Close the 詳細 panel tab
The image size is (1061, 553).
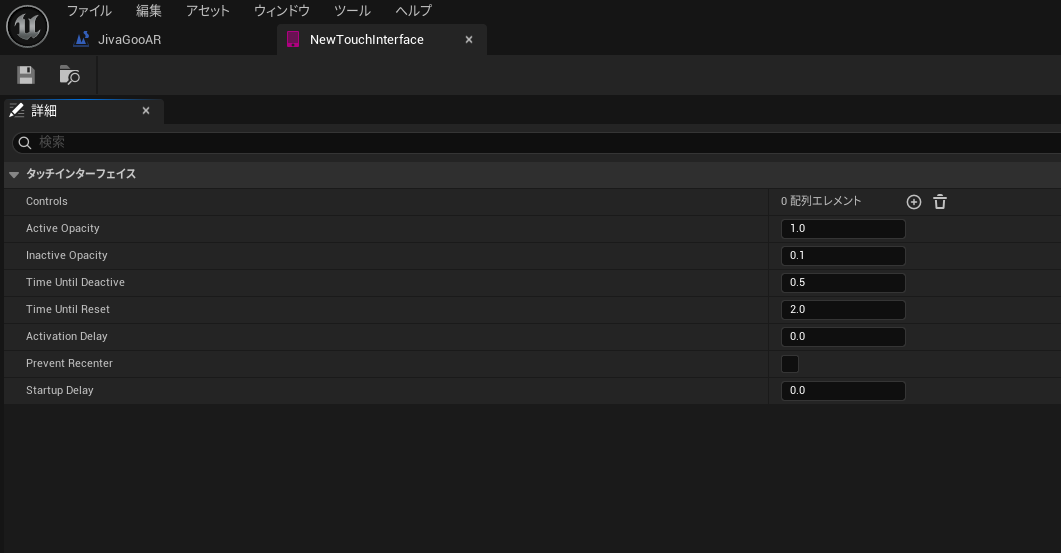tap(146, 111)
